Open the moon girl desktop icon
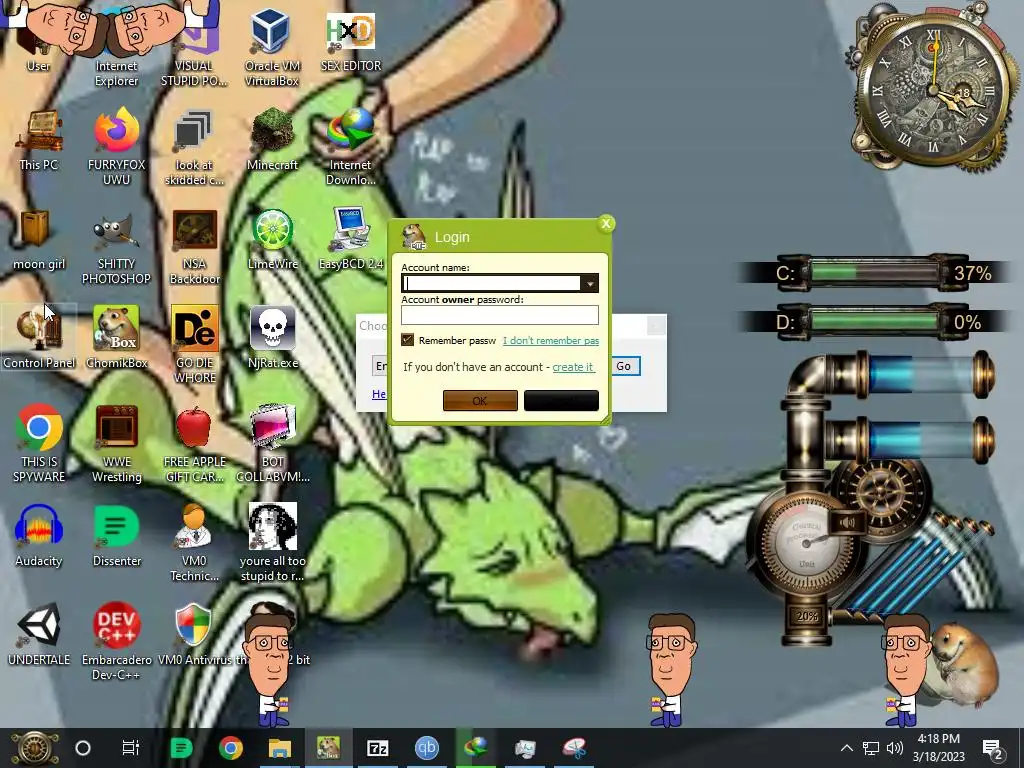The image size is (1024, 768). (x=39, y=240)
